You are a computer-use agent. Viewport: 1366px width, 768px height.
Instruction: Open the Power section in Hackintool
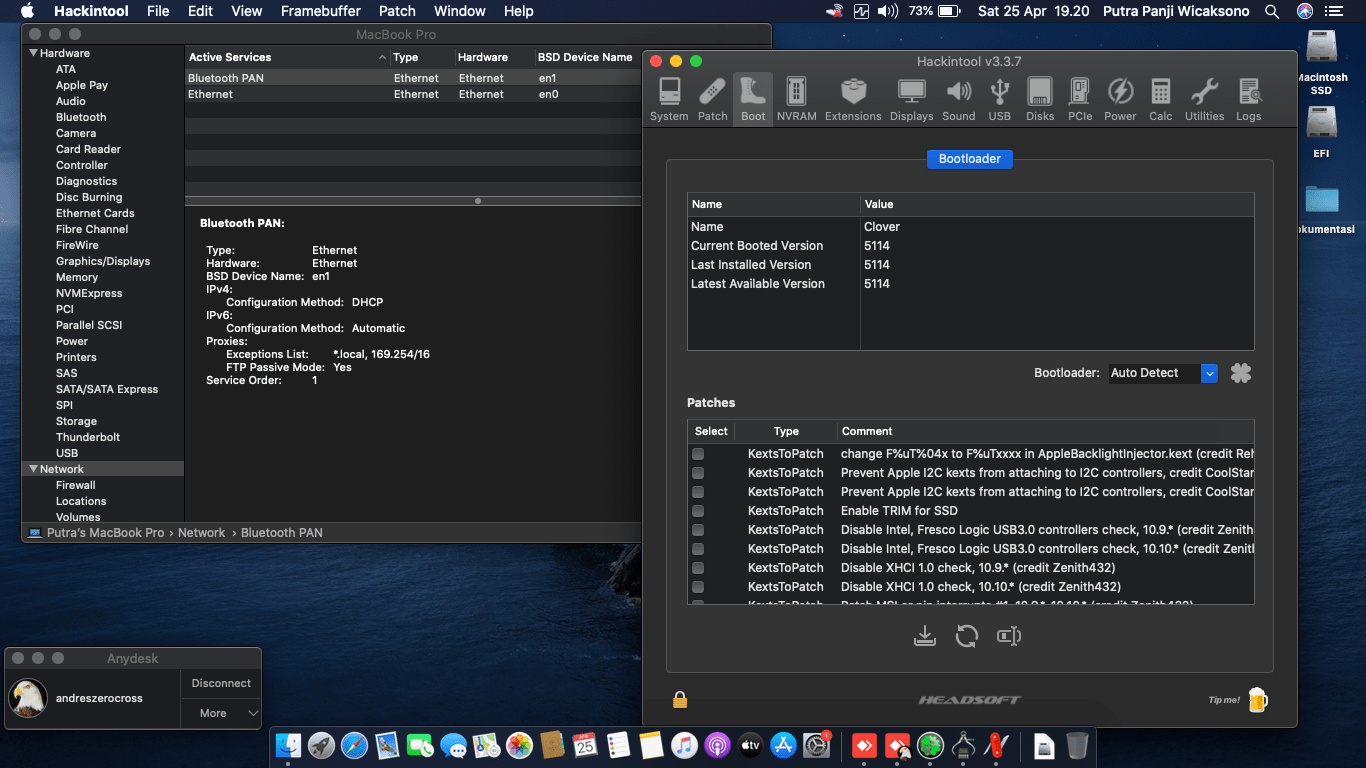point(1120,100)
